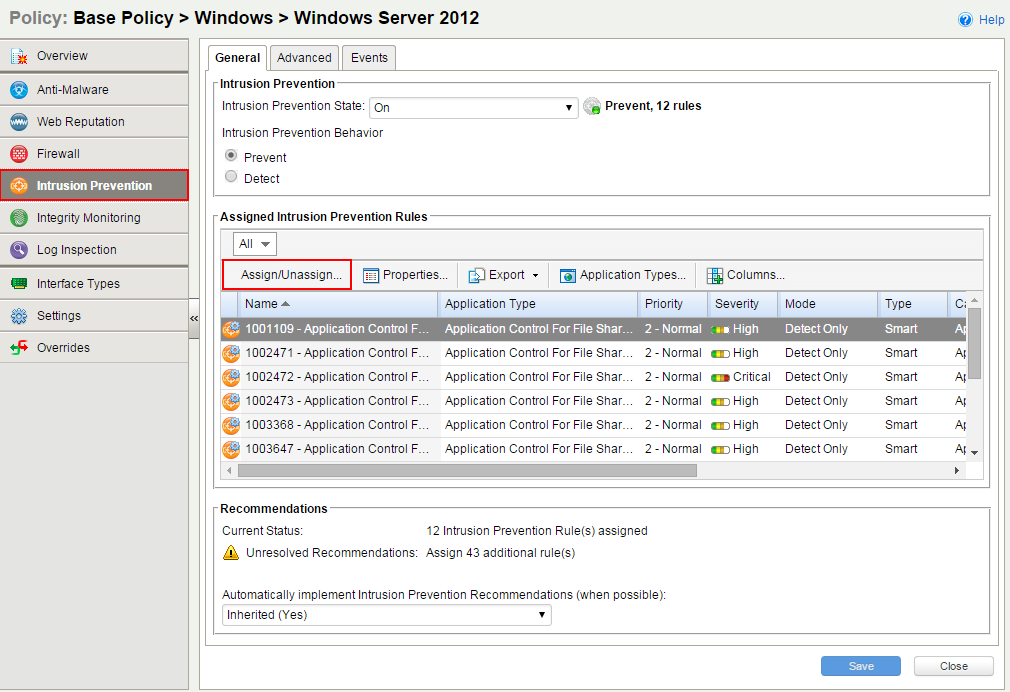
Task: Click the Firewall brick icon
Action: pyautogui.click(x=19, y=154)
